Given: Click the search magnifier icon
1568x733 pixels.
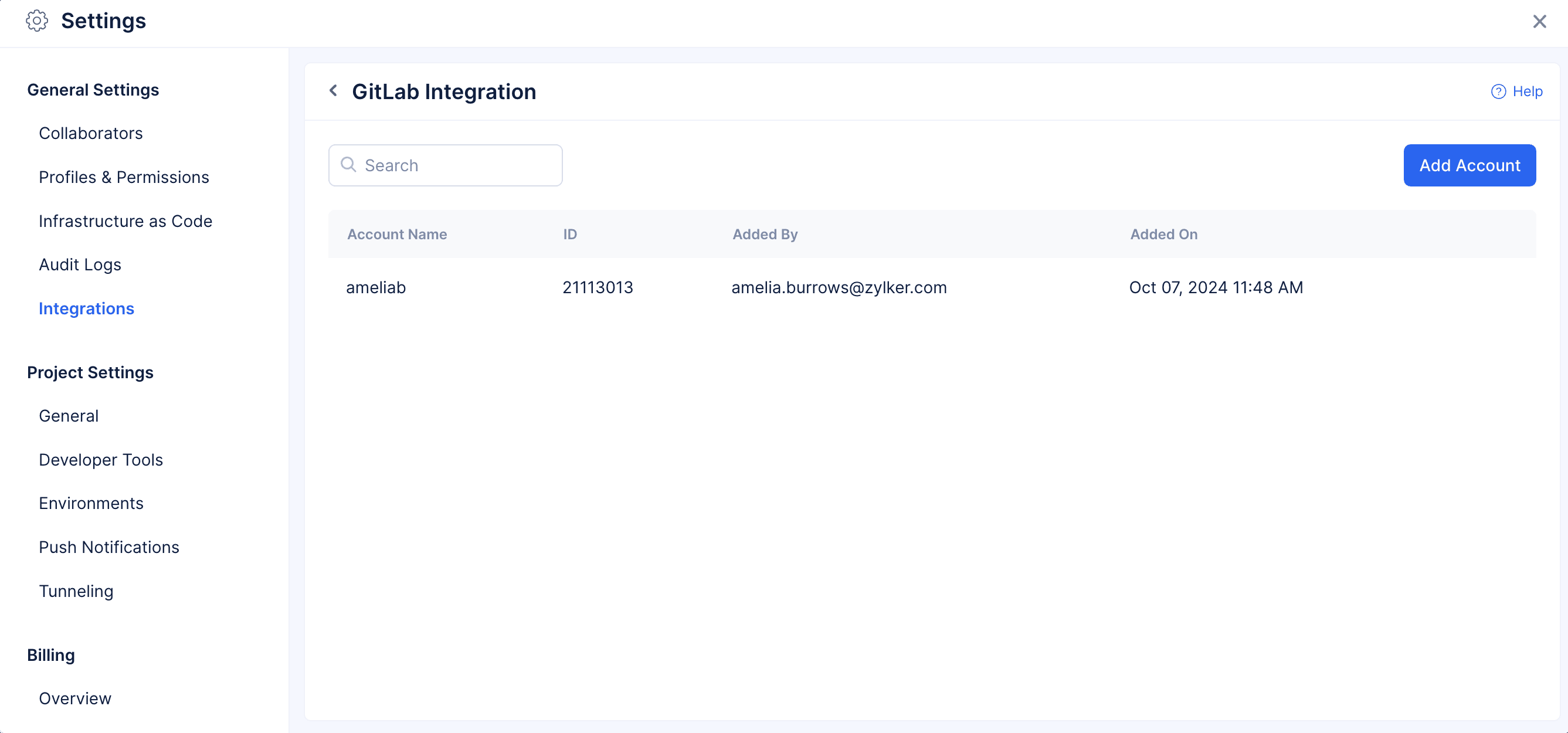Looking at the screenshot, I should (x=348, y=164).
